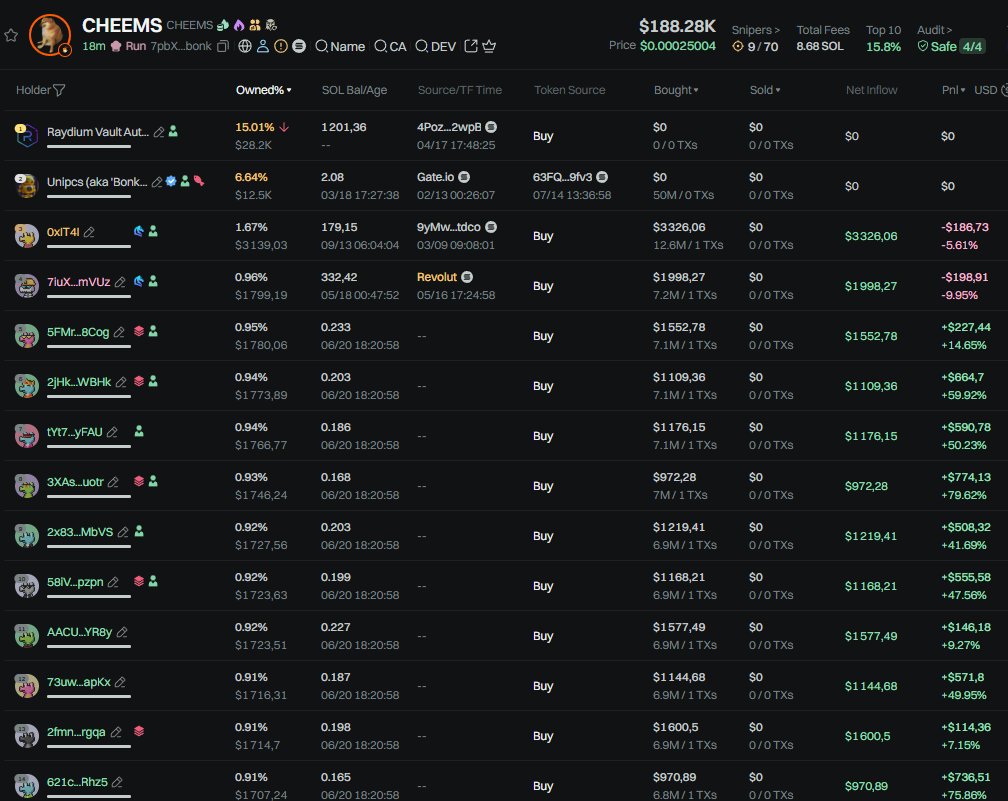Click the 2x83...MbVS holder avatar
This screenshot has height=801, width=1008.
click(x=26, y=536)
